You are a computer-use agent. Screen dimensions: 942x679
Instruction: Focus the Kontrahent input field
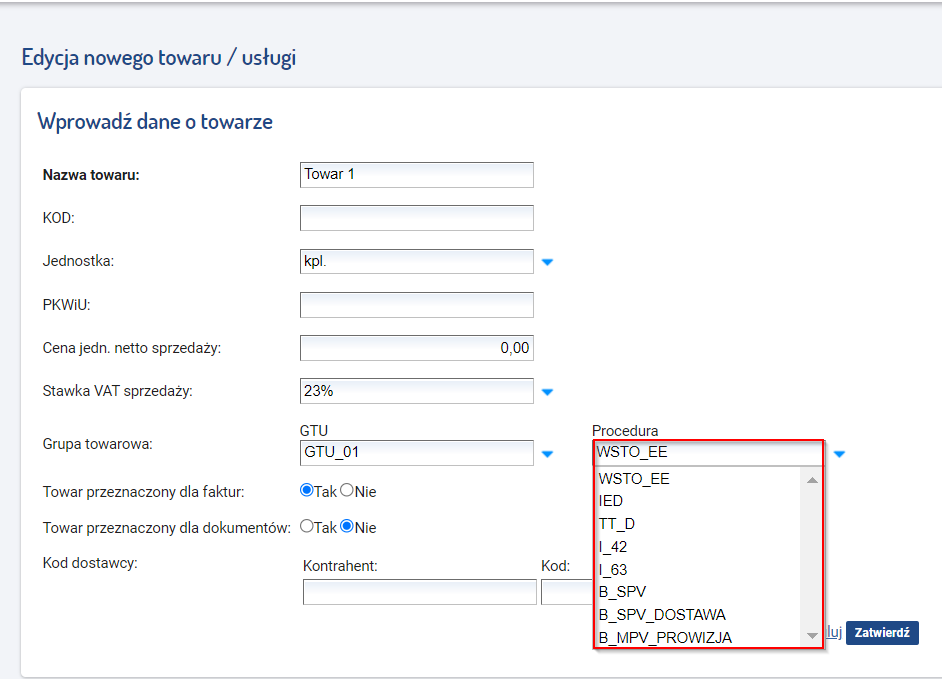coord(419,592)
